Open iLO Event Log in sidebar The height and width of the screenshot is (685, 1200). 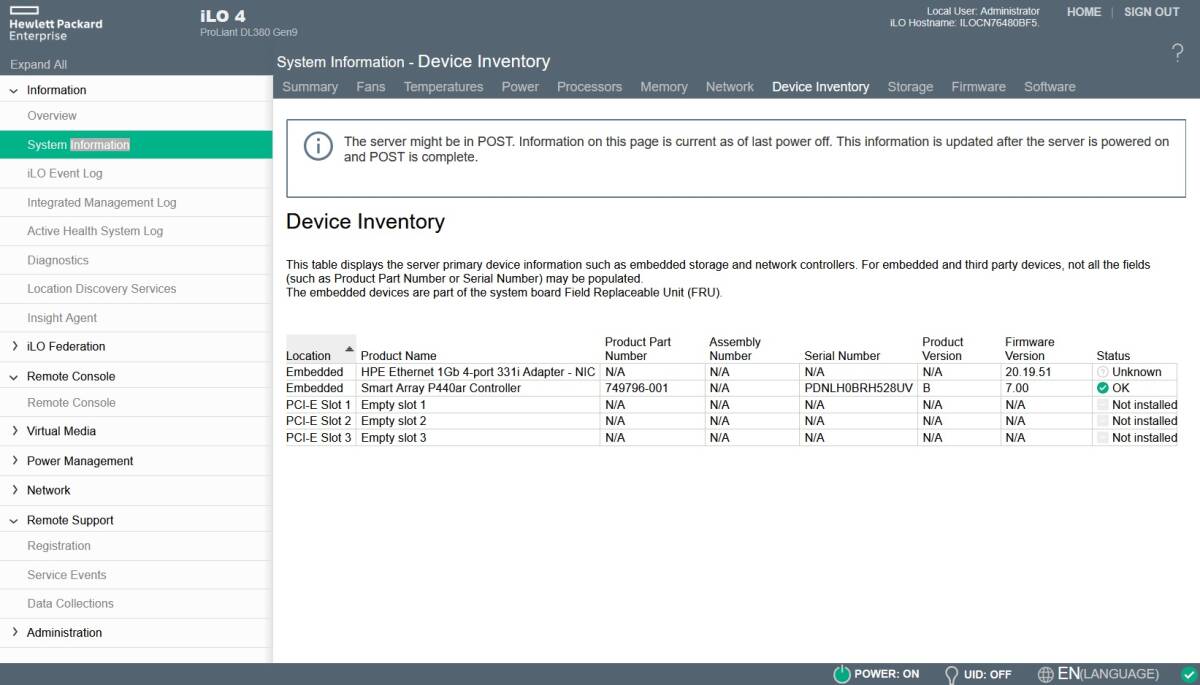click(64, 174)
